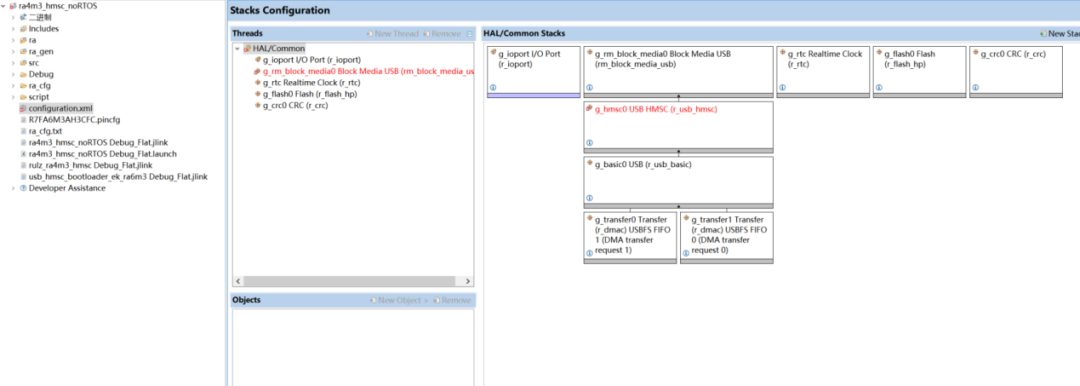This screenshot has height=386, width=1080.
Task: Select red g_rm_block_media0 entry in Threads
Action: click(368, 71)
